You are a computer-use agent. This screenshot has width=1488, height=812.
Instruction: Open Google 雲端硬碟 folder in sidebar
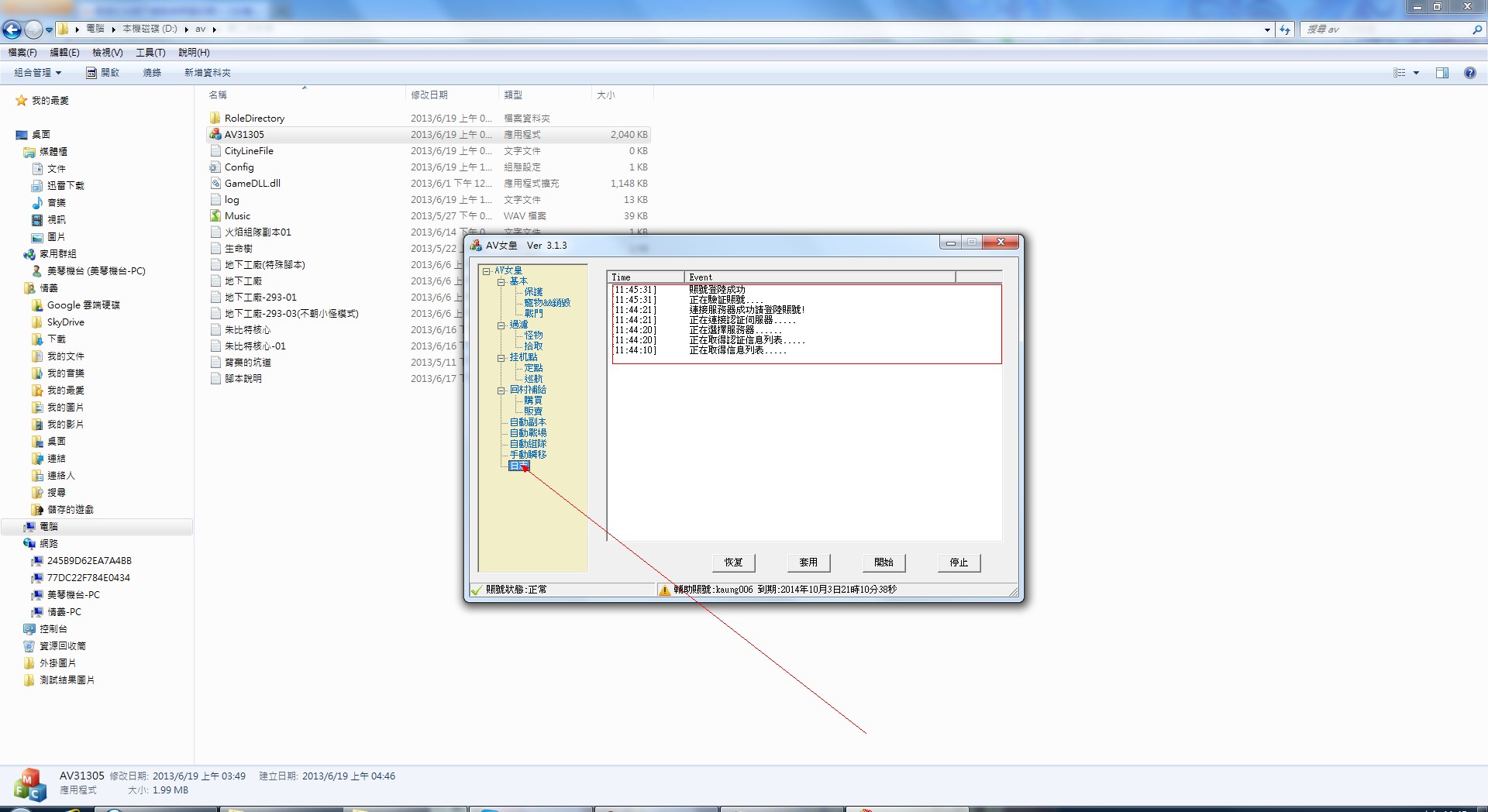75,305
